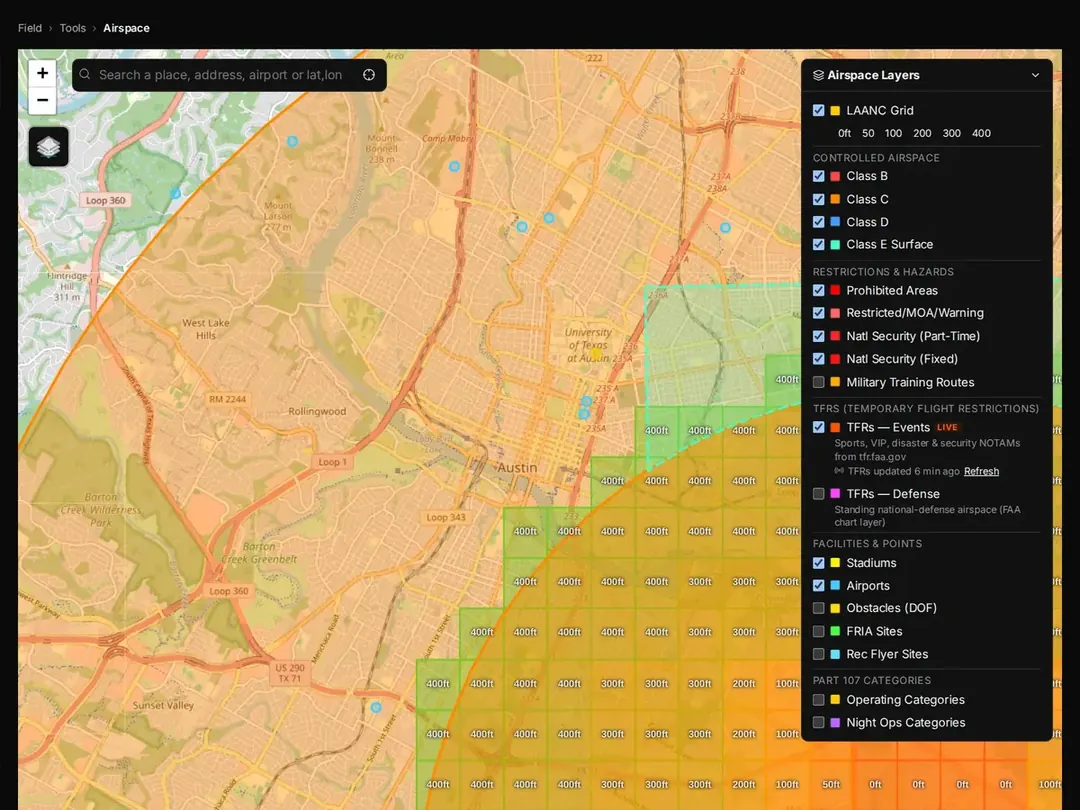Image resolution: width=1080 pixels, height=810 pixels.
Task: Select the yellow stadium marker at University of Texas
Action: point(596,354)
